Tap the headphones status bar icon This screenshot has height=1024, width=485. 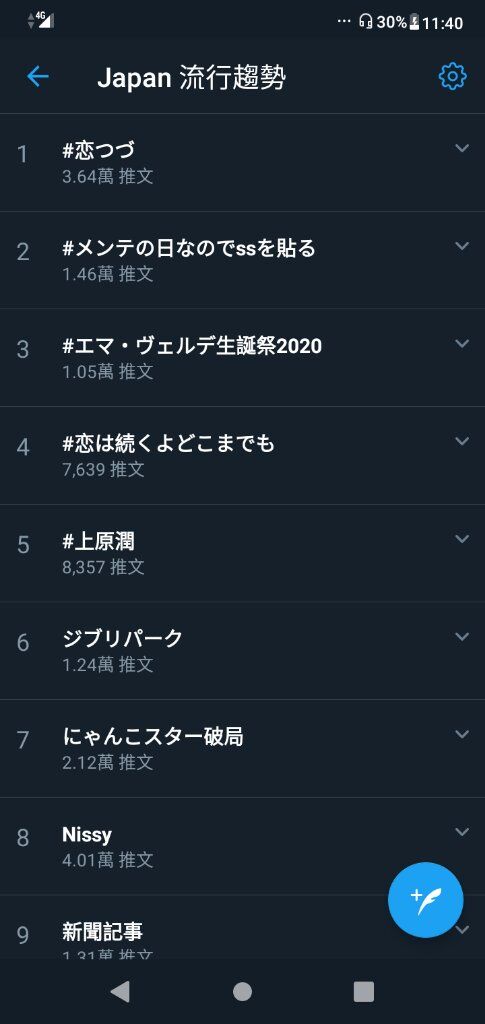pos(366,22)
